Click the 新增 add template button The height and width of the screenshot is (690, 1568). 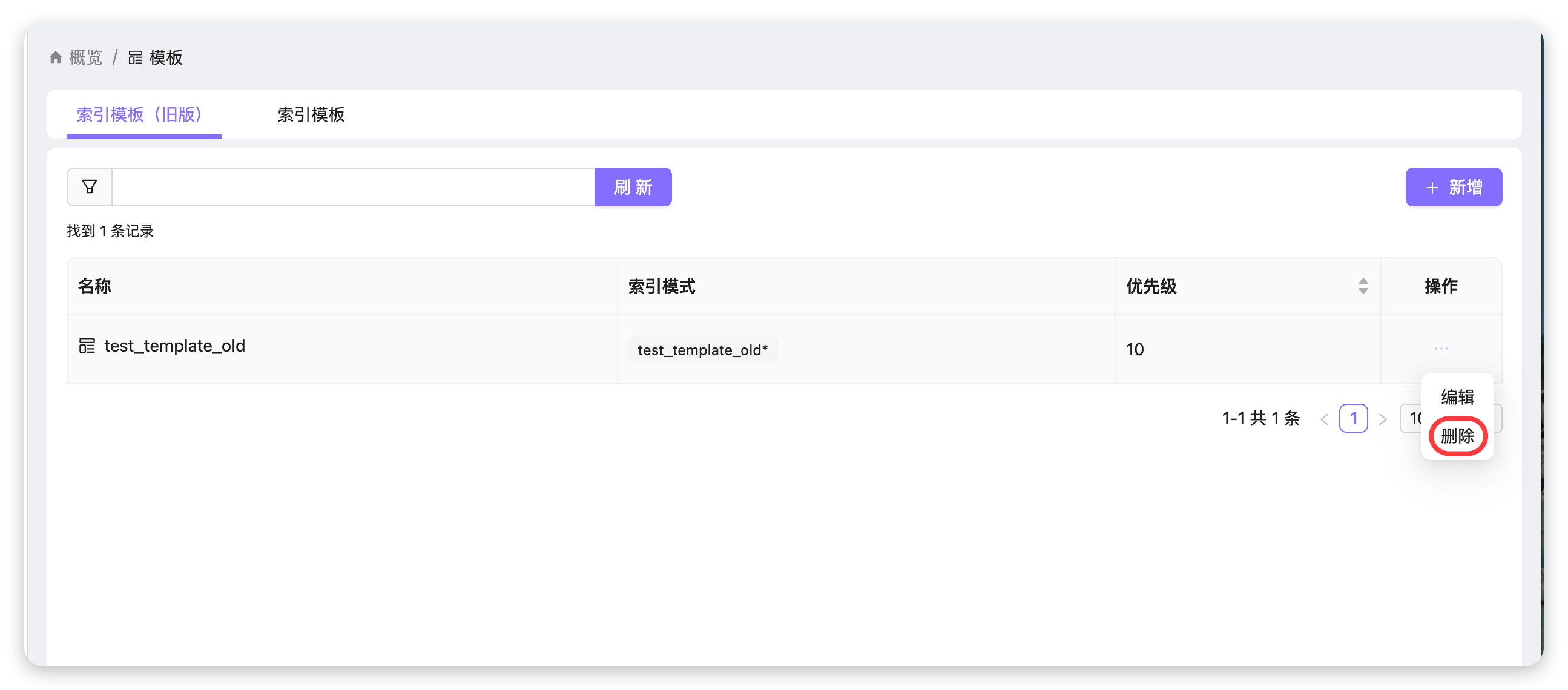1453,187
